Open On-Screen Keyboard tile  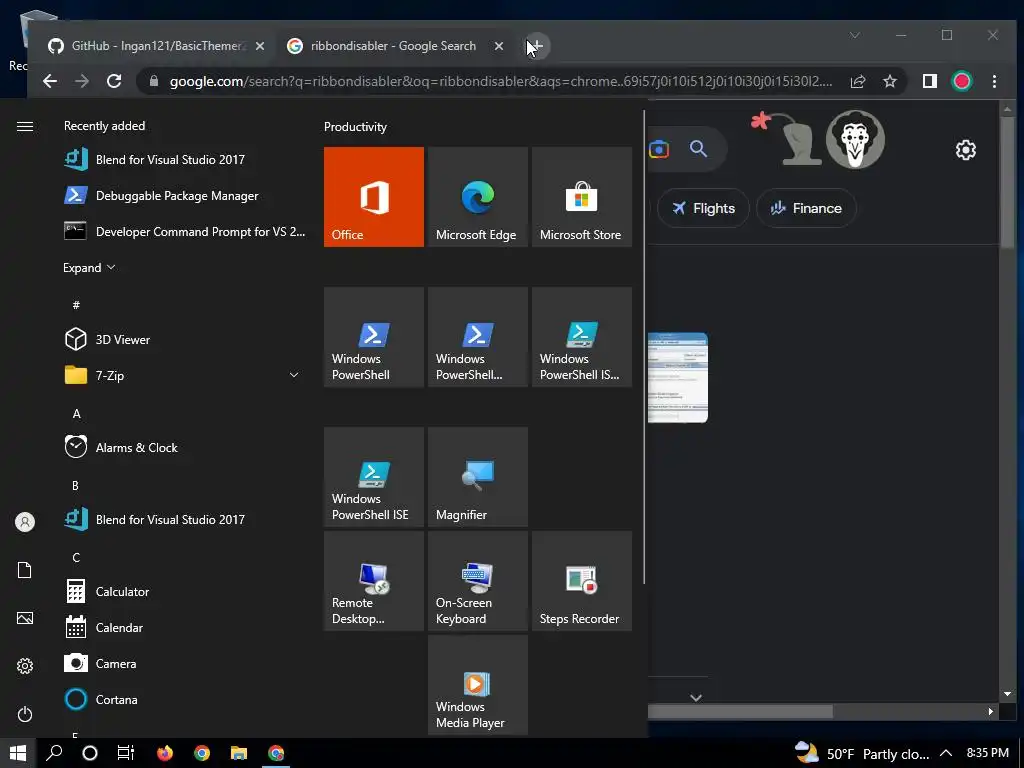click(x=477, y=581)
